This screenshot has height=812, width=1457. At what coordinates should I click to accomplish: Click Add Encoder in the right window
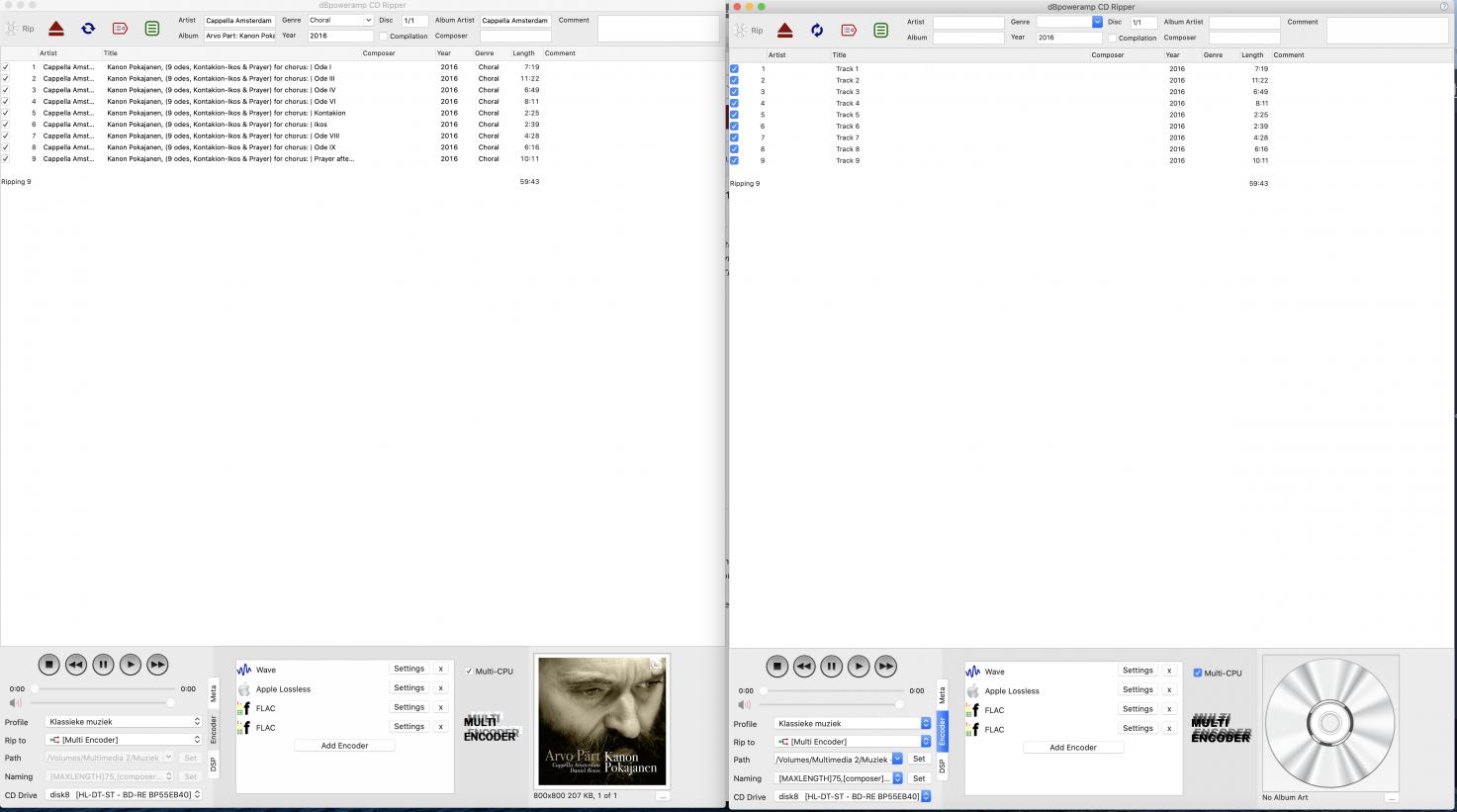click(1073, 748)
